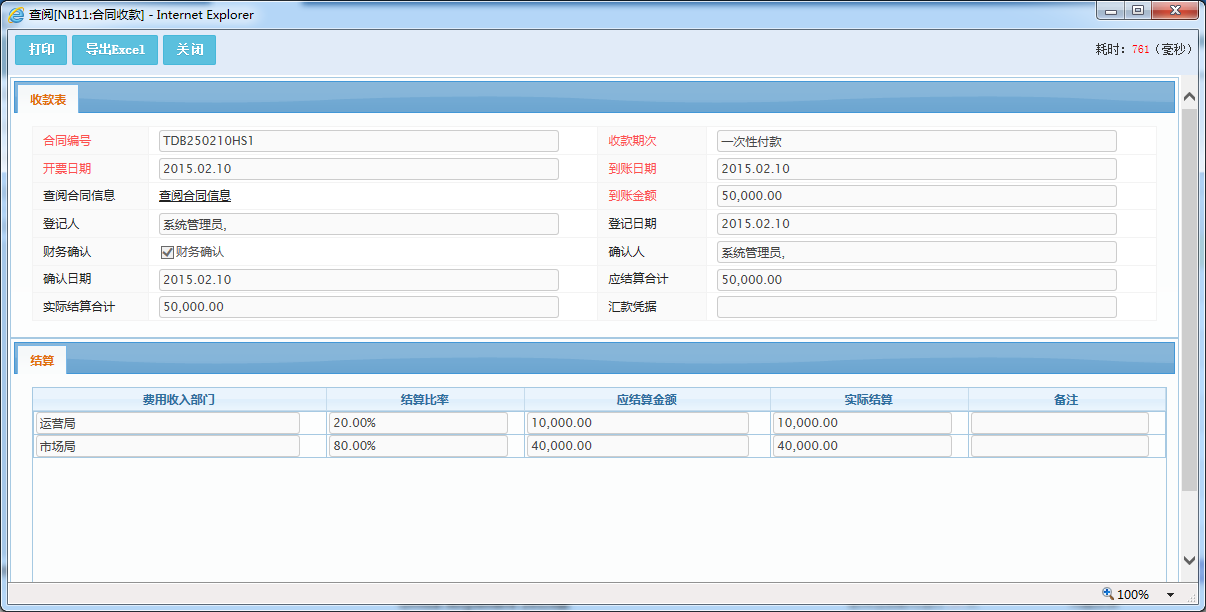Screen dimensions: 1206x612
Task: Minimize the Internet Explorer window
Action: pyautogui.click(x=1112, y=11)
